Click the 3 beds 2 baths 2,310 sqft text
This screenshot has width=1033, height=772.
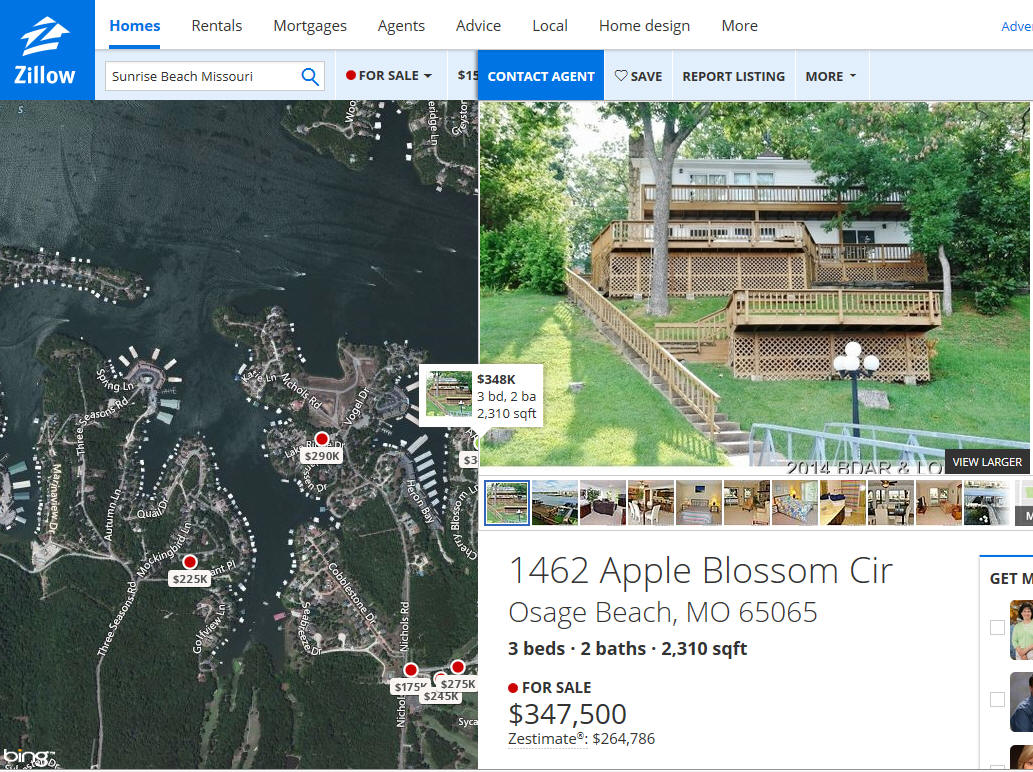(627, 649)
